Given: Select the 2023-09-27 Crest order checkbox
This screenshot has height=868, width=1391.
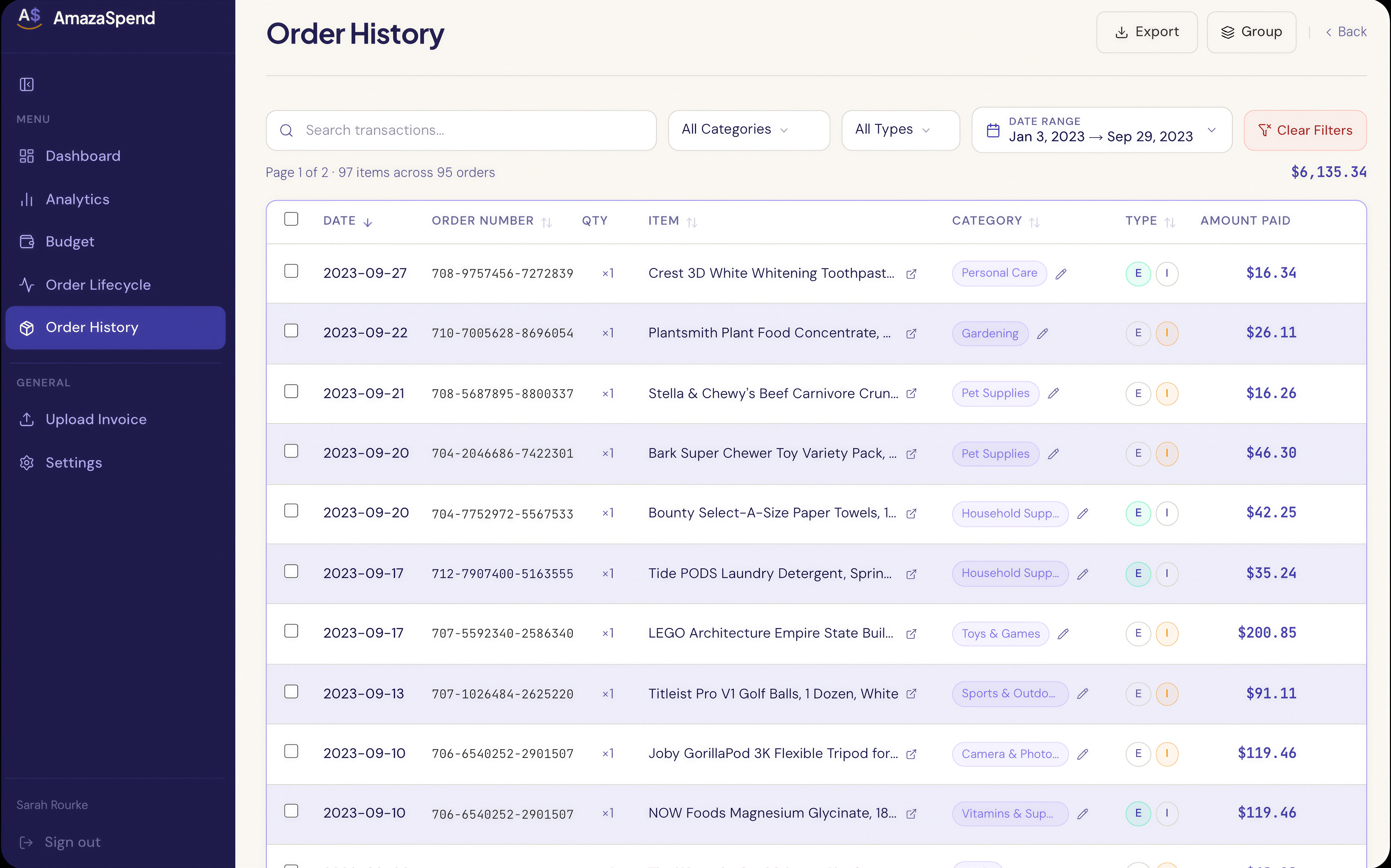Looking at the screenshot, I should (291, 271).
